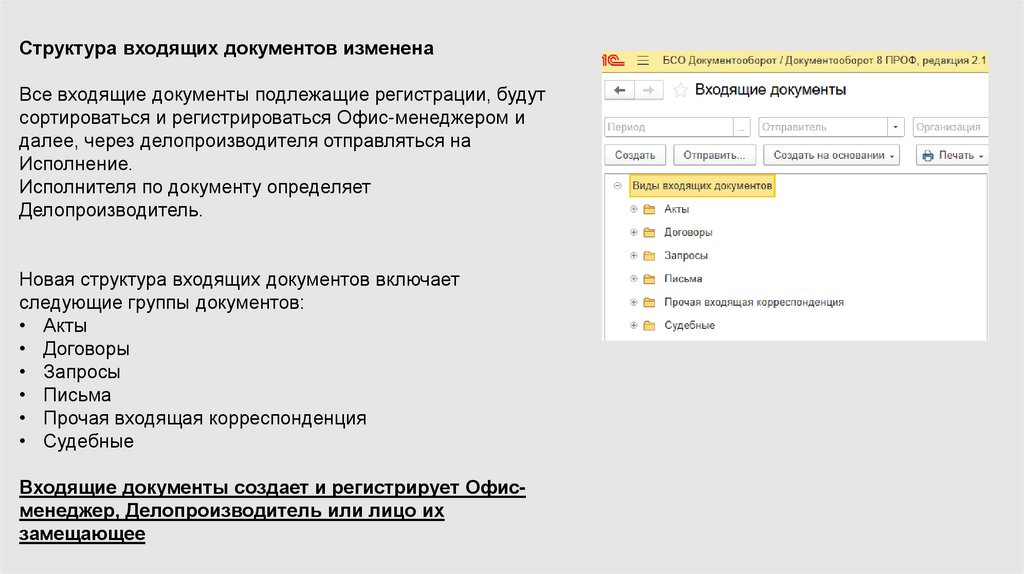1024x574 pixels.
Task: Open the Печать dropdown button
Action: [952, 155]
